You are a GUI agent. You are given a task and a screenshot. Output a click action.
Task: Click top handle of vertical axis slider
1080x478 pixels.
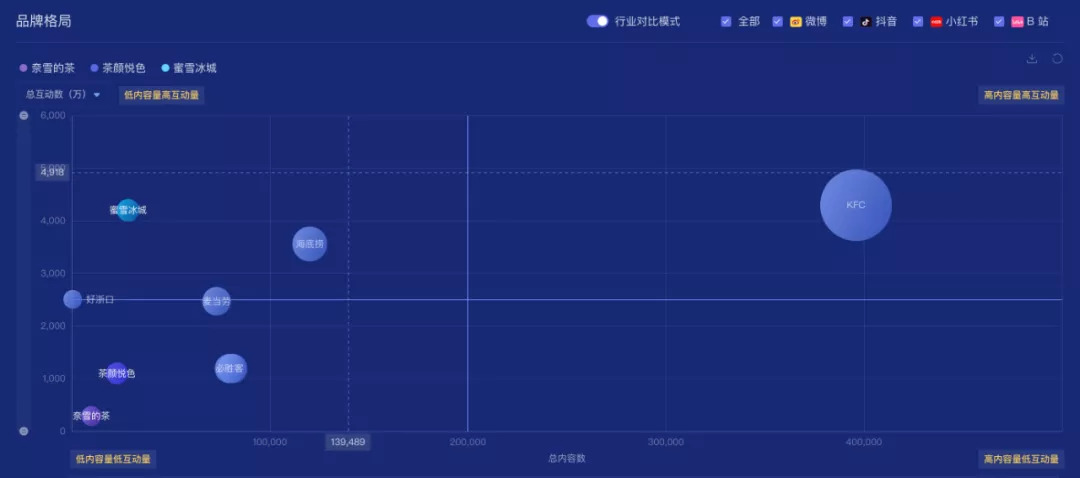(24, 116)
